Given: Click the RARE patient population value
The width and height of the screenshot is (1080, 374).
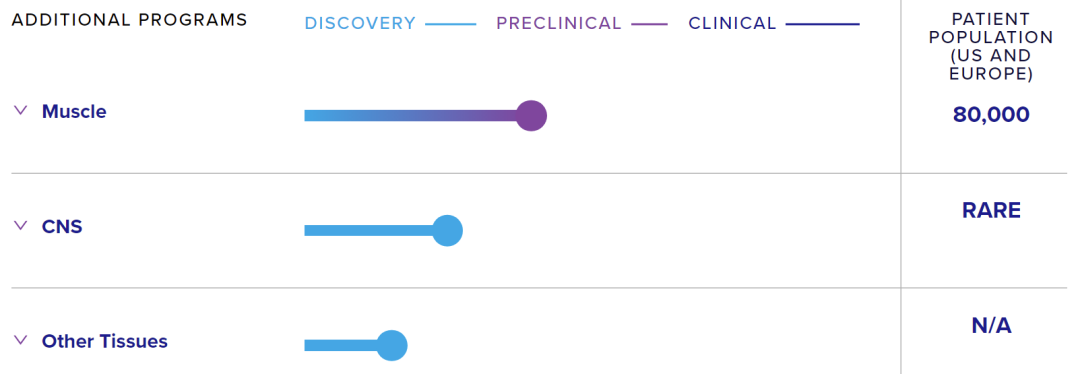Looking at the screenshot, I should [x=991, y=210].
